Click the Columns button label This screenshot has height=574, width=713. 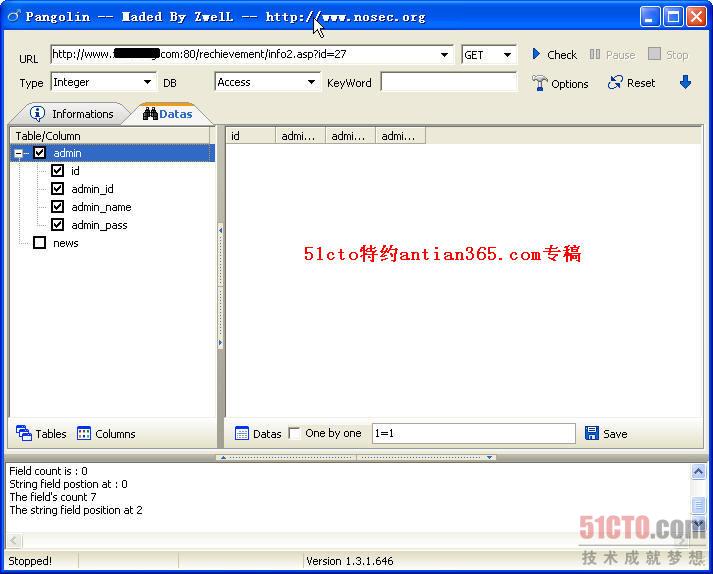(115, 434)
